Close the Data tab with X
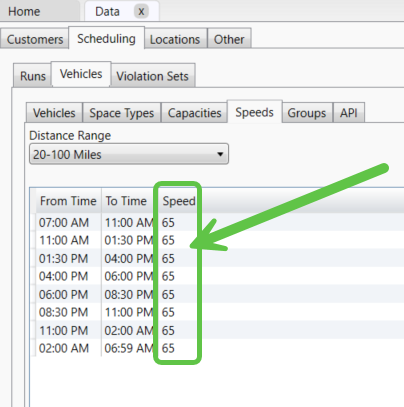The width and height of the screenshot is (404, 407). click(x=141, y=12)
